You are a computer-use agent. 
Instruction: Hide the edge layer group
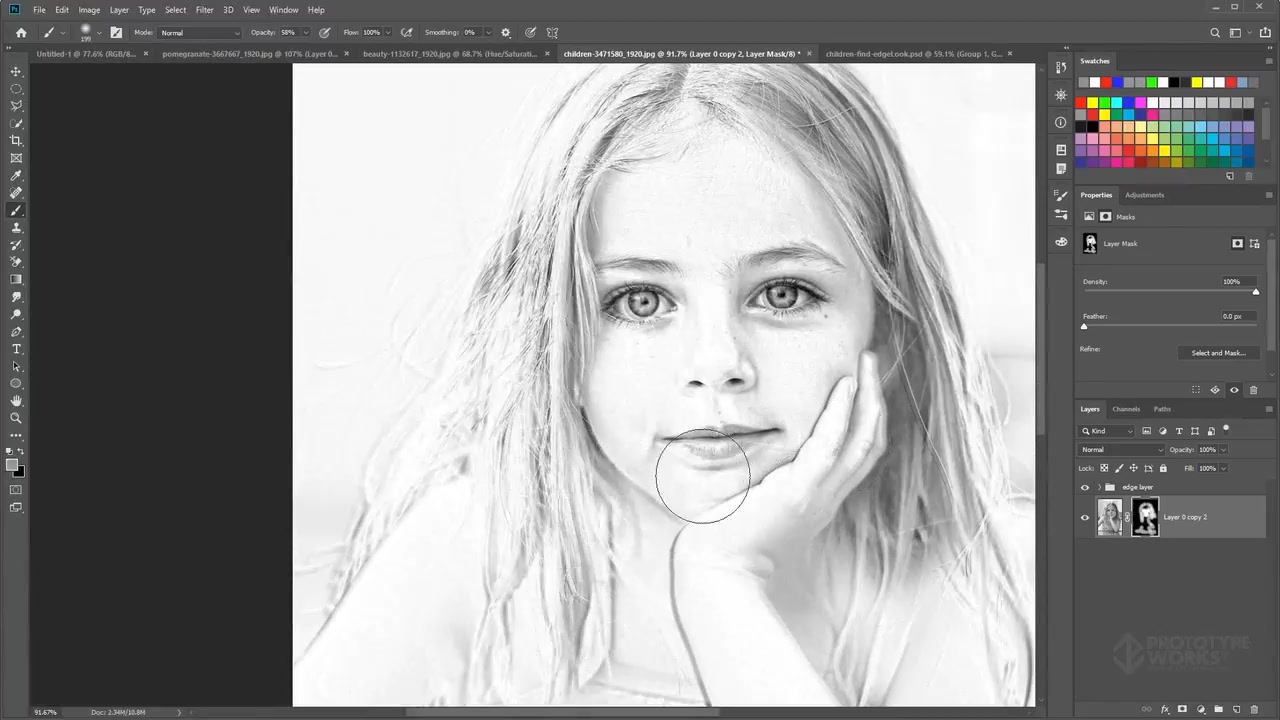click(1085, 487)
